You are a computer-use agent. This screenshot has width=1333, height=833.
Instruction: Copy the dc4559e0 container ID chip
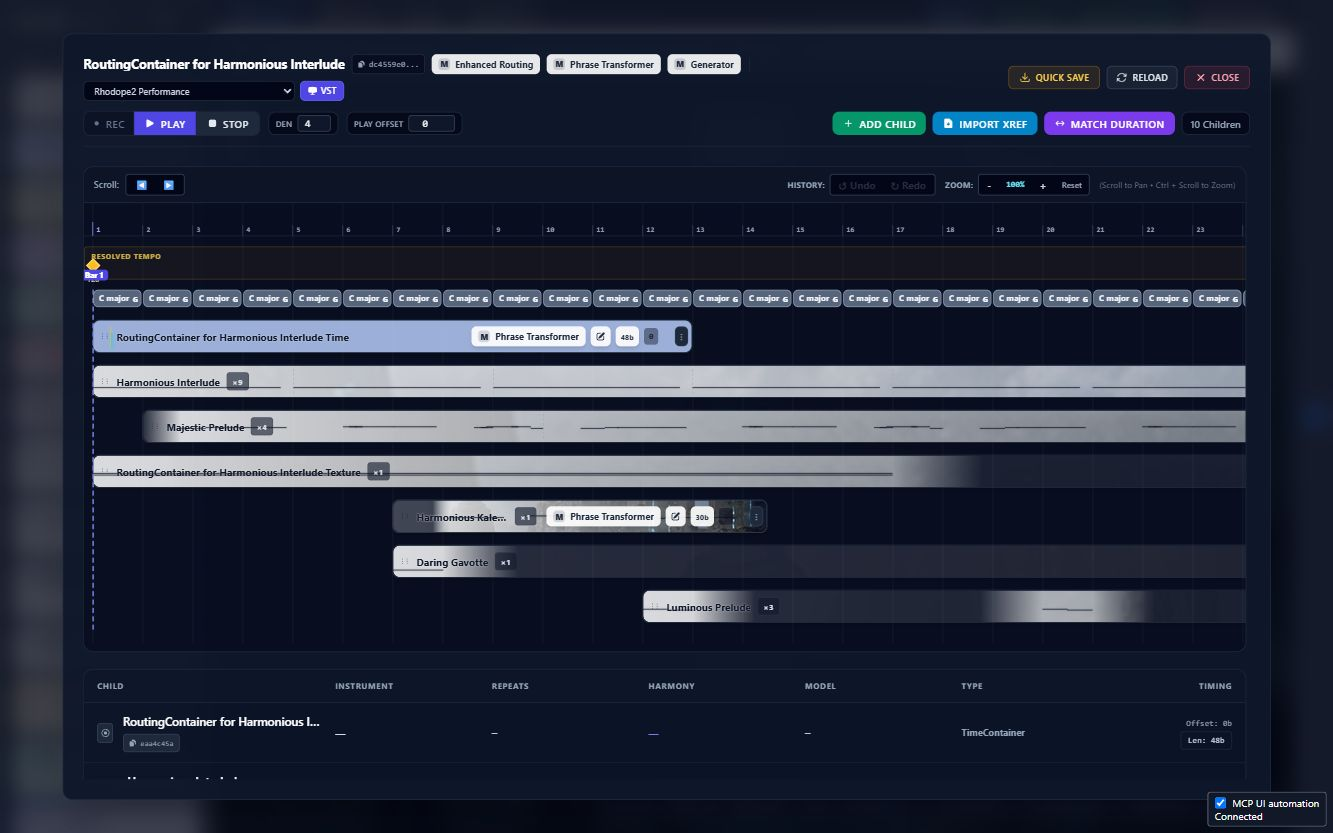[x=388, y=65]
